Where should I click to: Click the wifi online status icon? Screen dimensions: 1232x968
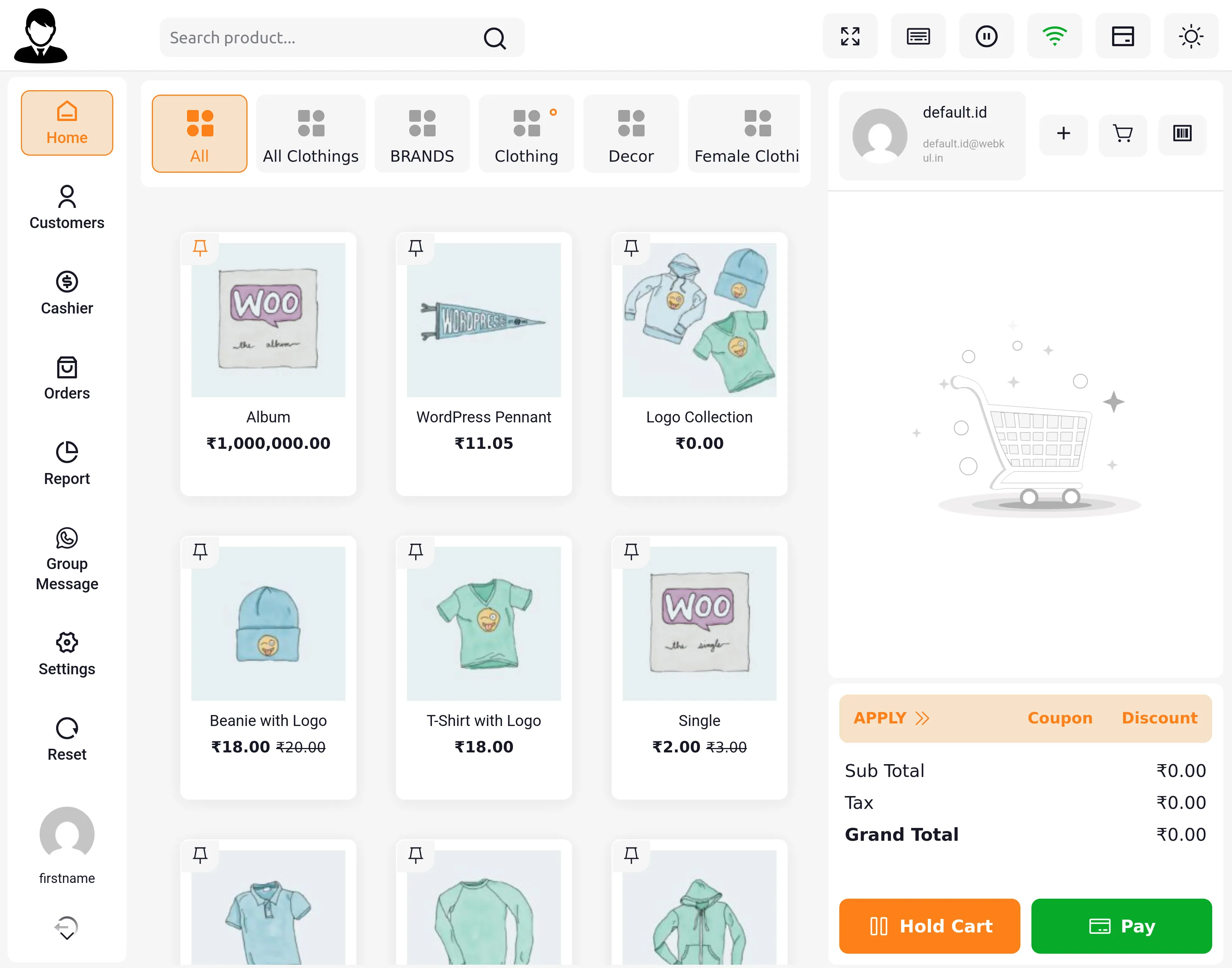click(1054, 36)
